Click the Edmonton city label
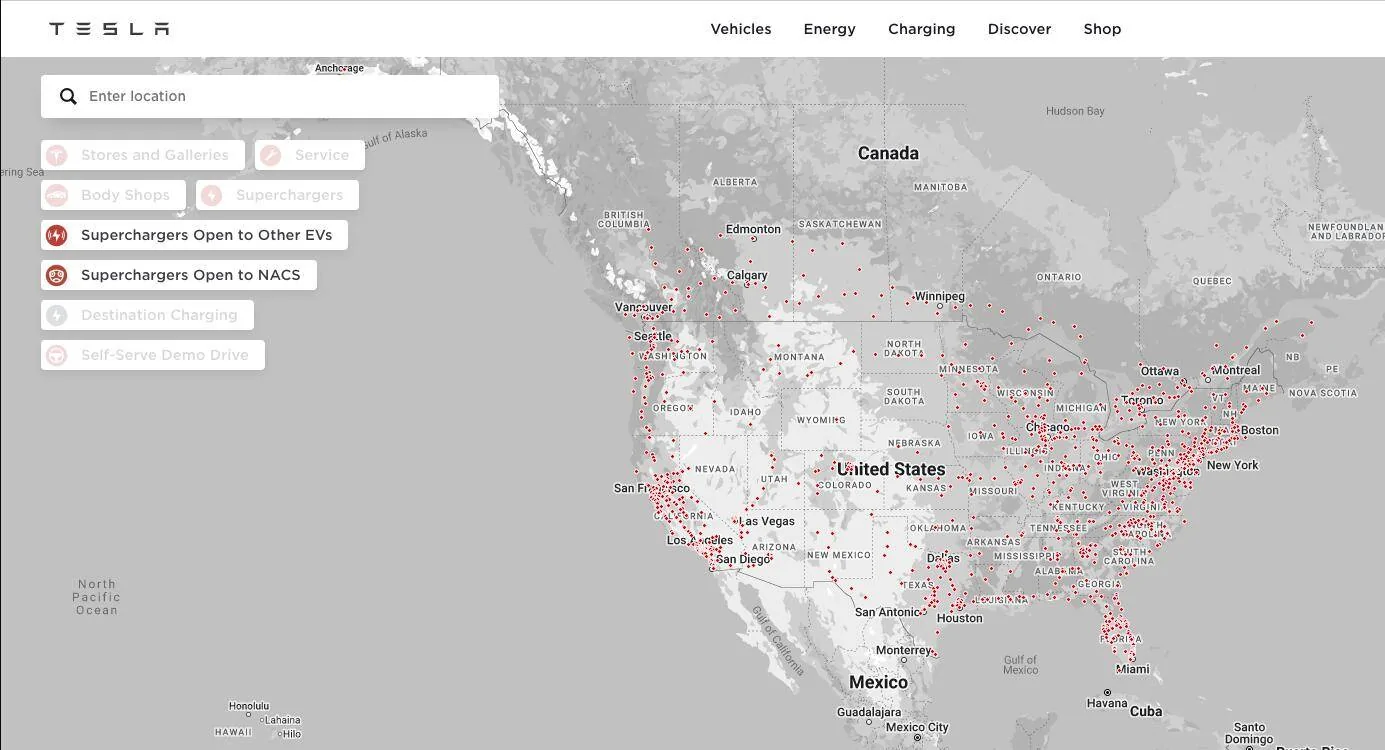This screenshot has width=1385, height=750. coord(753,229)
